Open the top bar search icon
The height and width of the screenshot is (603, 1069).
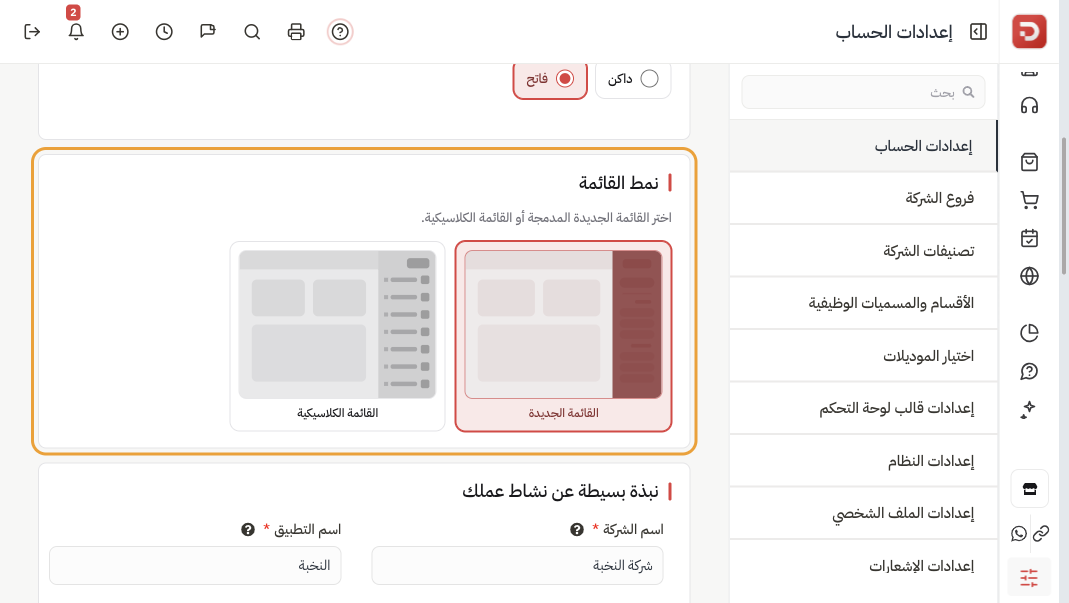[x=252, y=32]
